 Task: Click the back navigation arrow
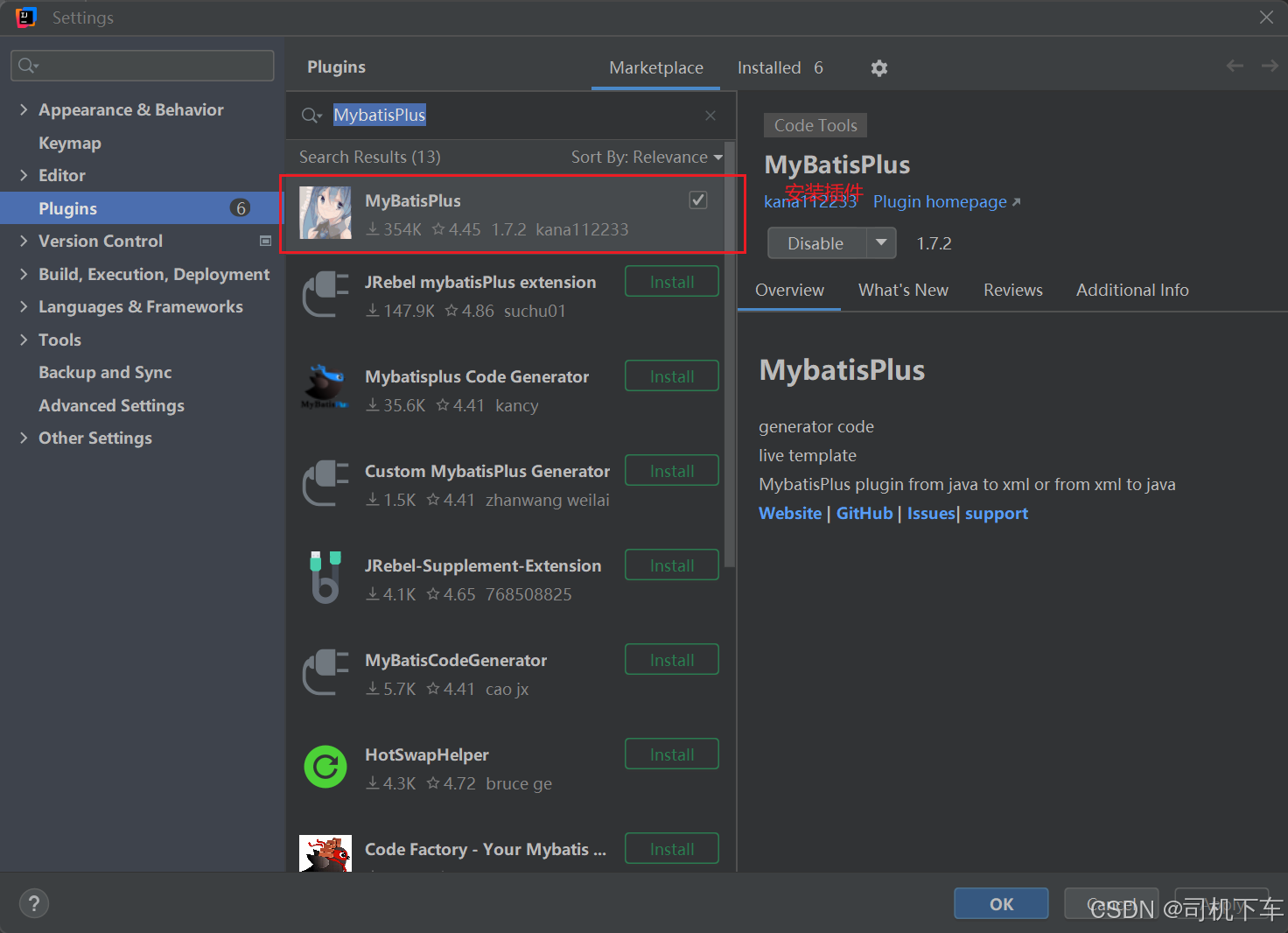(1235, 67)
